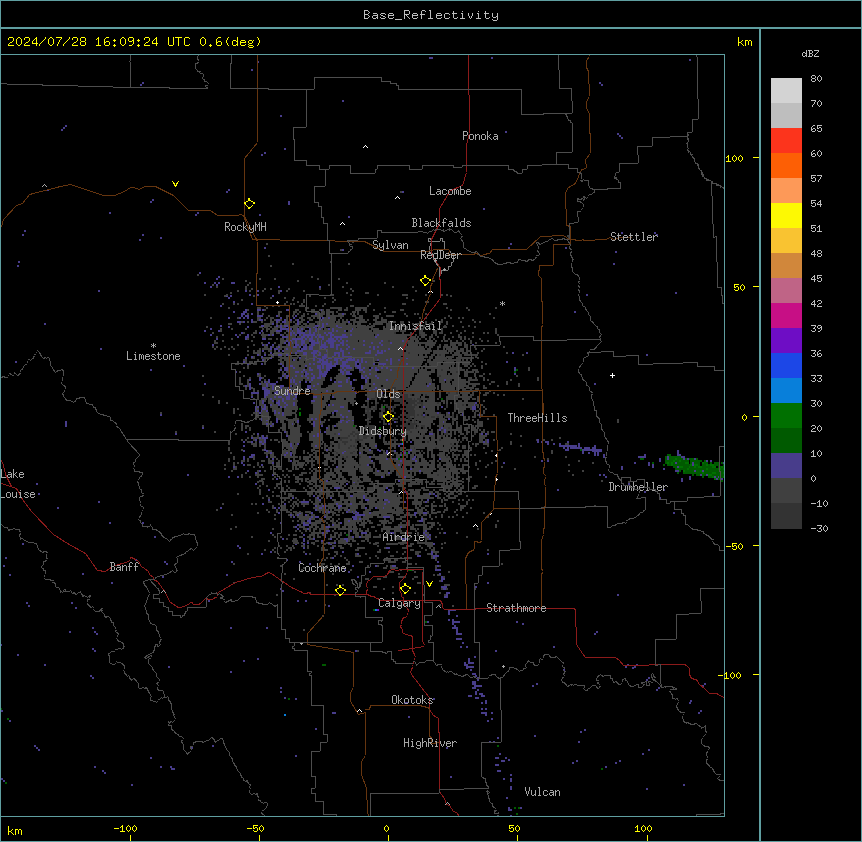Click the right axis 100 km tick label
The image size is (862, 842).
(734, 158)
